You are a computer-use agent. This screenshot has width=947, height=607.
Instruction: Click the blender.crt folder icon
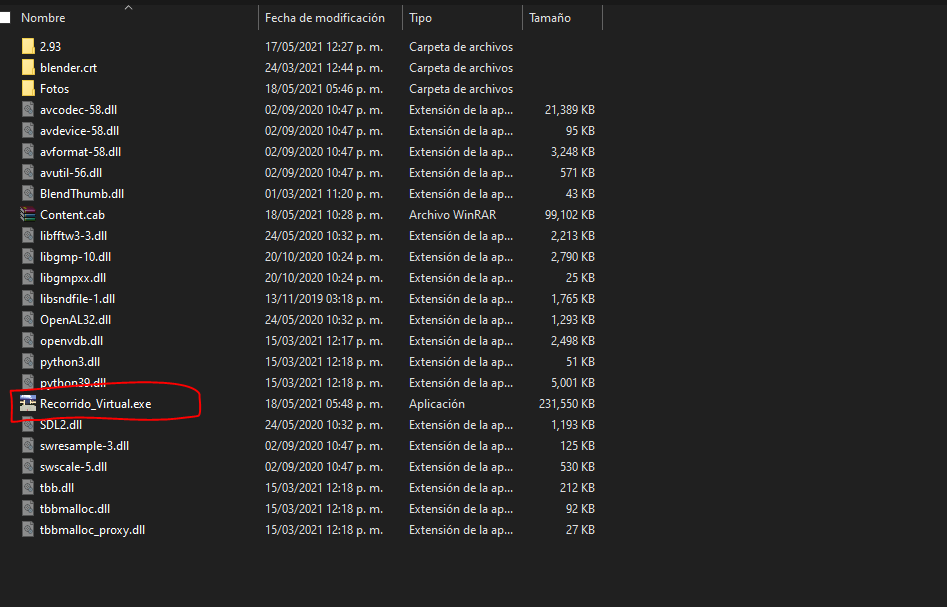coord(28,68)
